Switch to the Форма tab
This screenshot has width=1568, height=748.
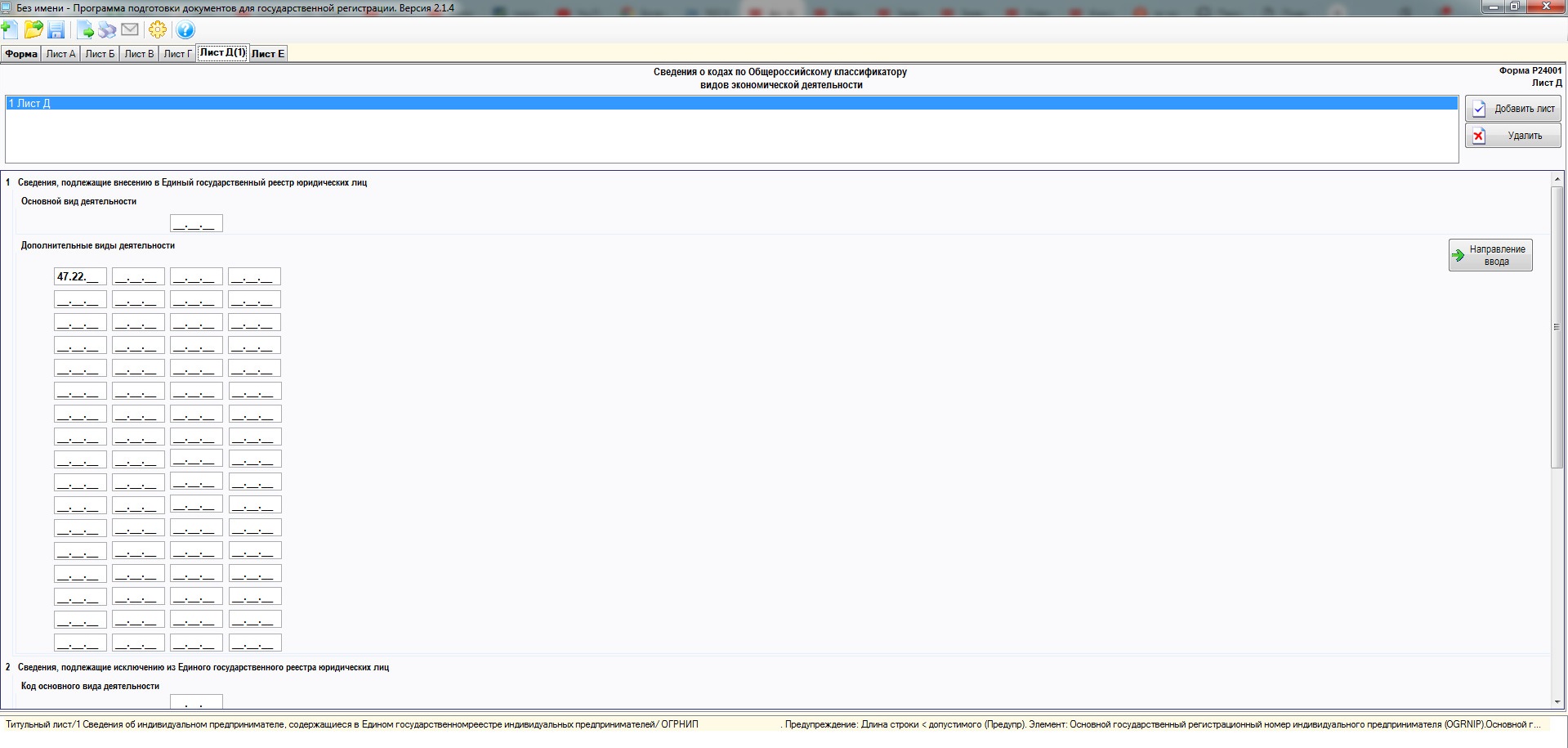tap(21, 54)
